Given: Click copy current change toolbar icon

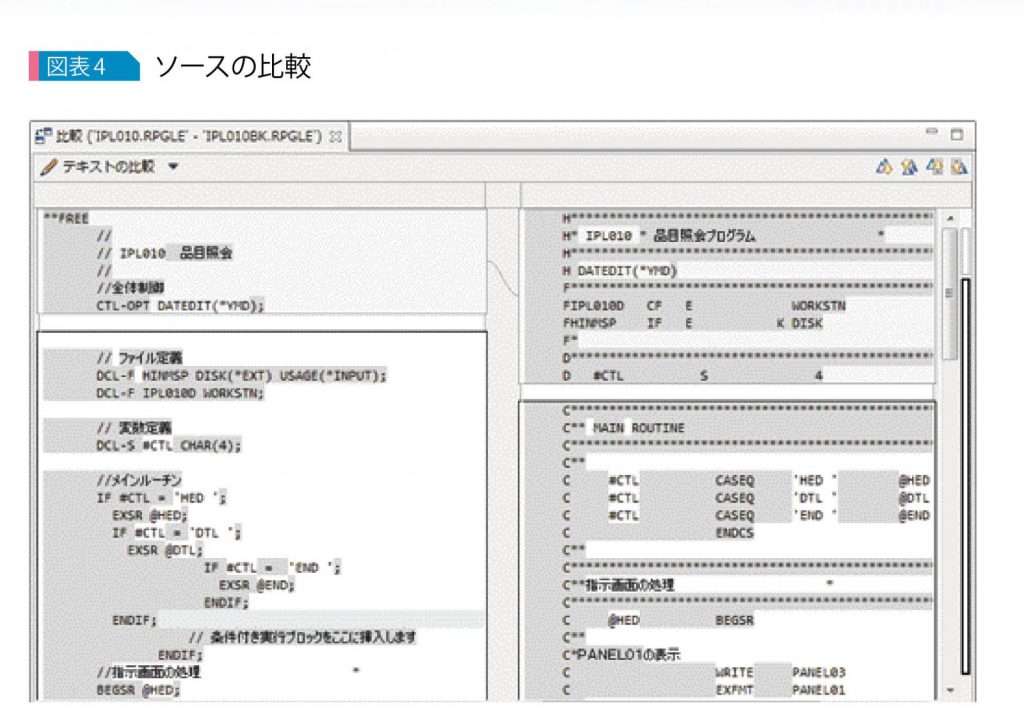Looking at the screenshot, I should point(909,168).
